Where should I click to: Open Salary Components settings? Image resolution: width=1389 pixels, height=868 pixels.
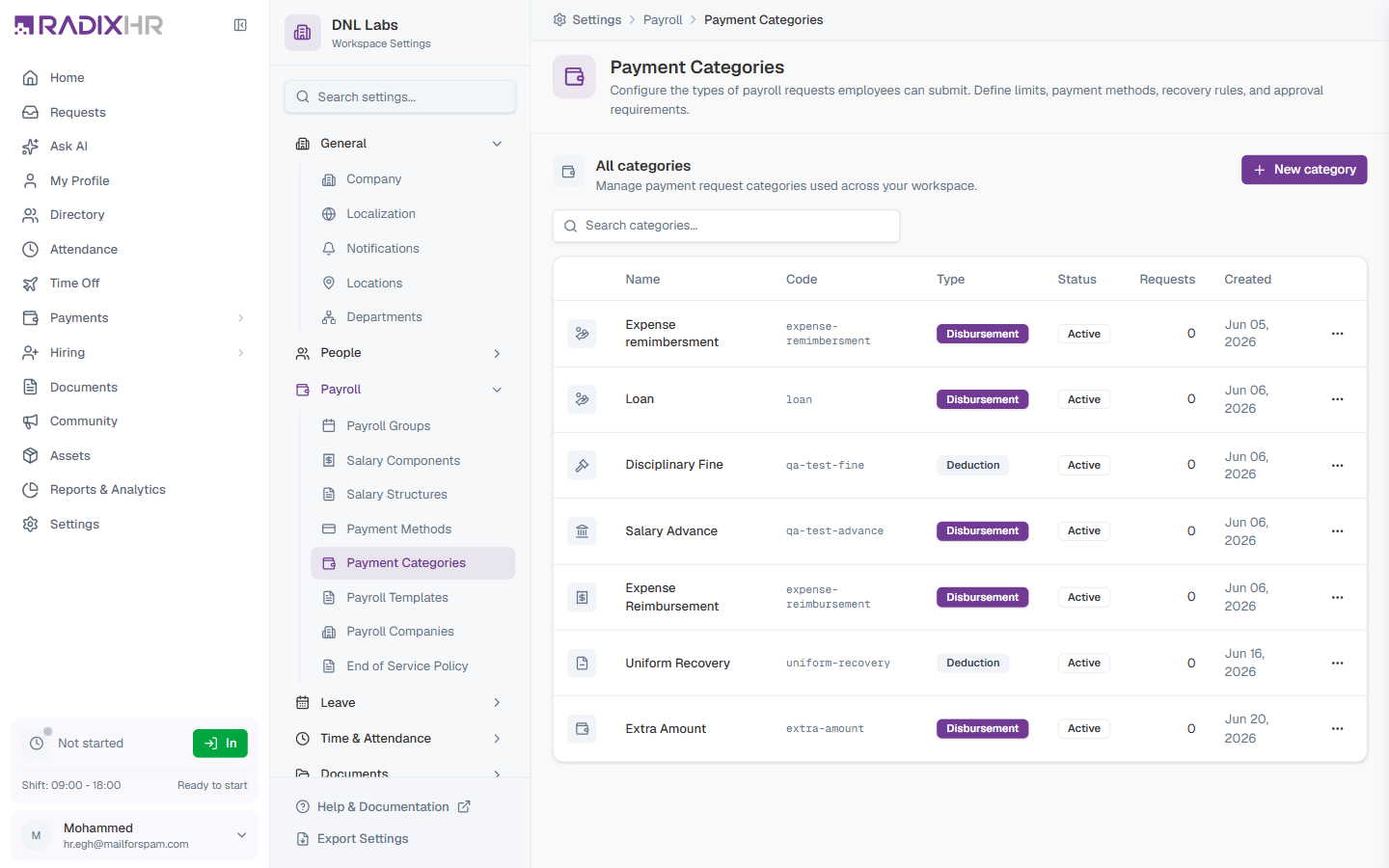413,461
